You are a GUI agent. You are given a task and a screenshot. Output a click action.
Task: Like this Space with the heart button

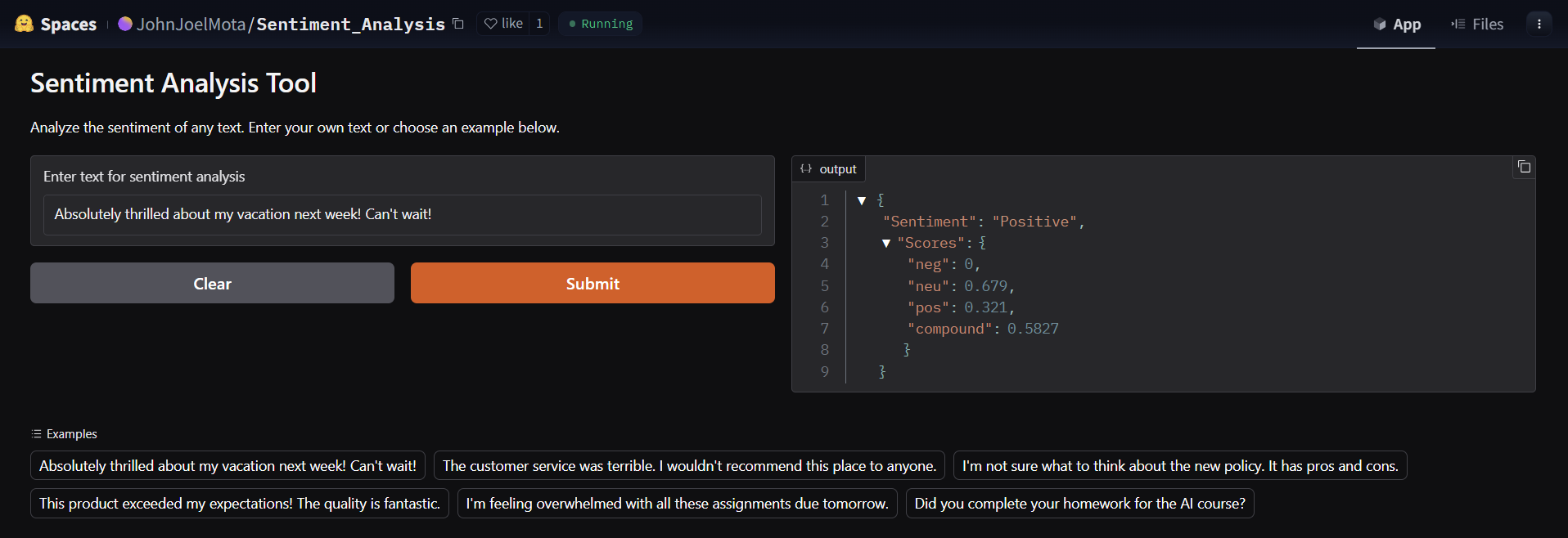click(503, 24)
